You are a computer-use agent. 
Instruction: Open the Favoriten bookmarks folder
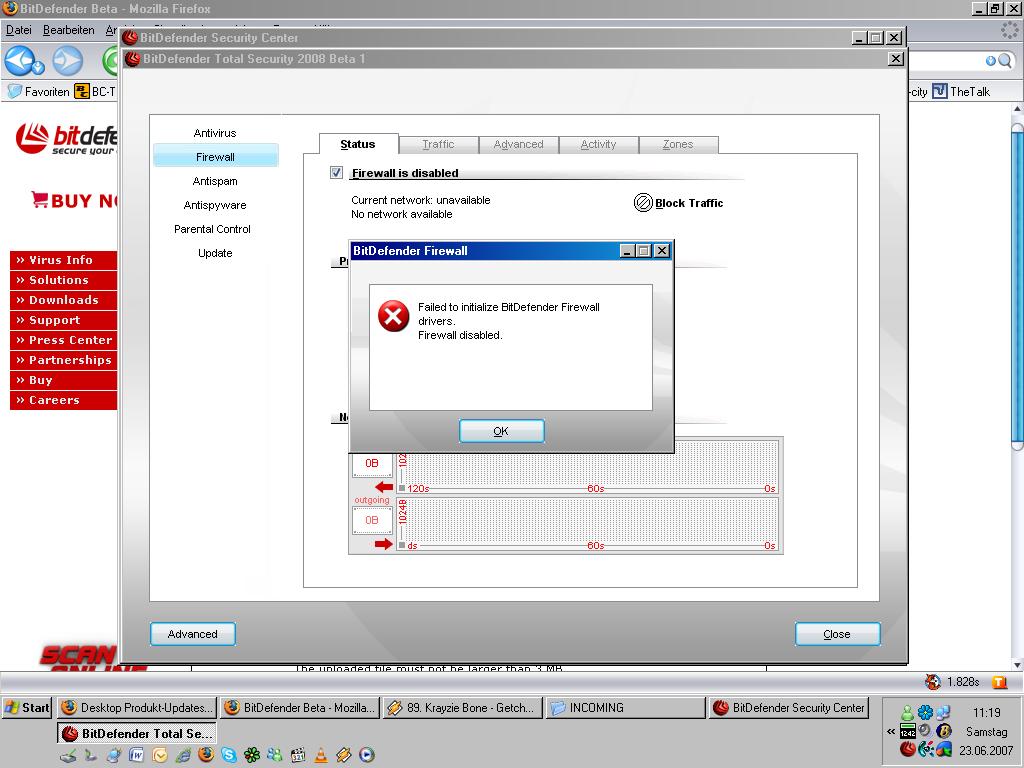tap(39, 91)
